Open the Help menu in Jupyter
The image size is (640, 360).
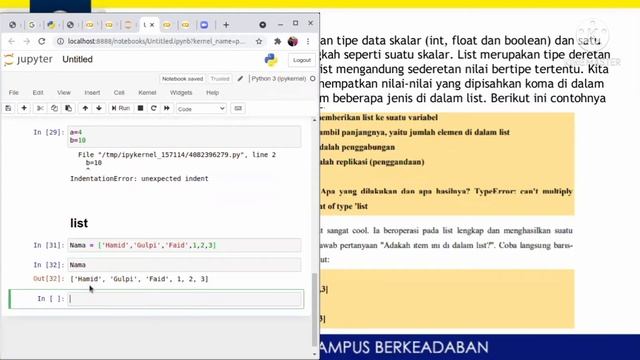pyautogui.click(x=212, y=93)
